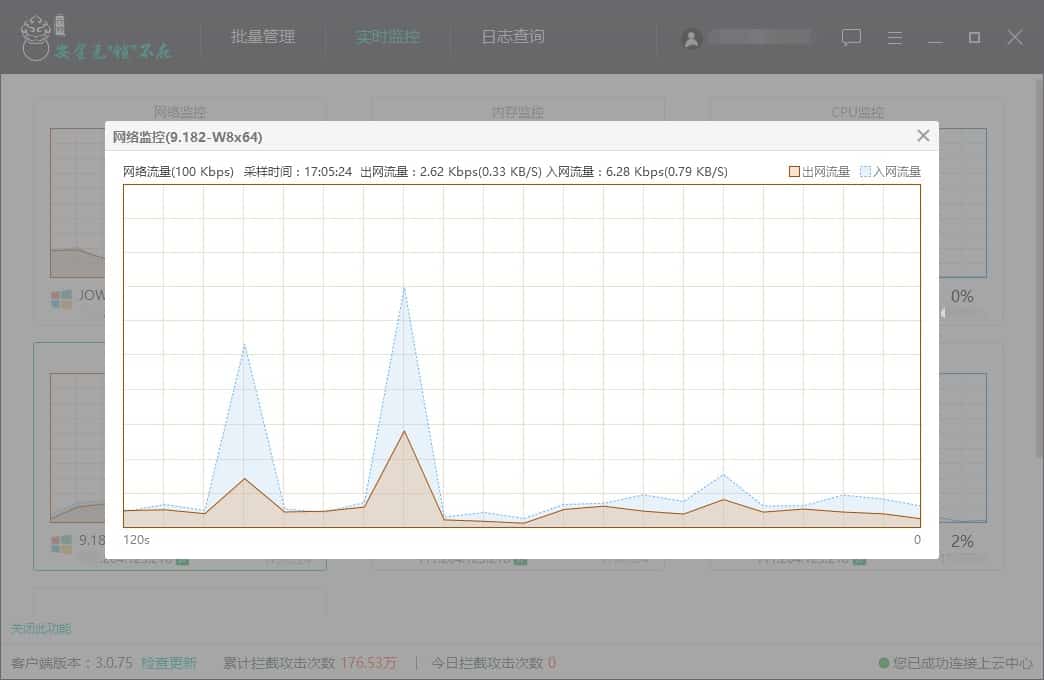
Task: Click the 2% CPU value
Action: [x=962, y=541]
